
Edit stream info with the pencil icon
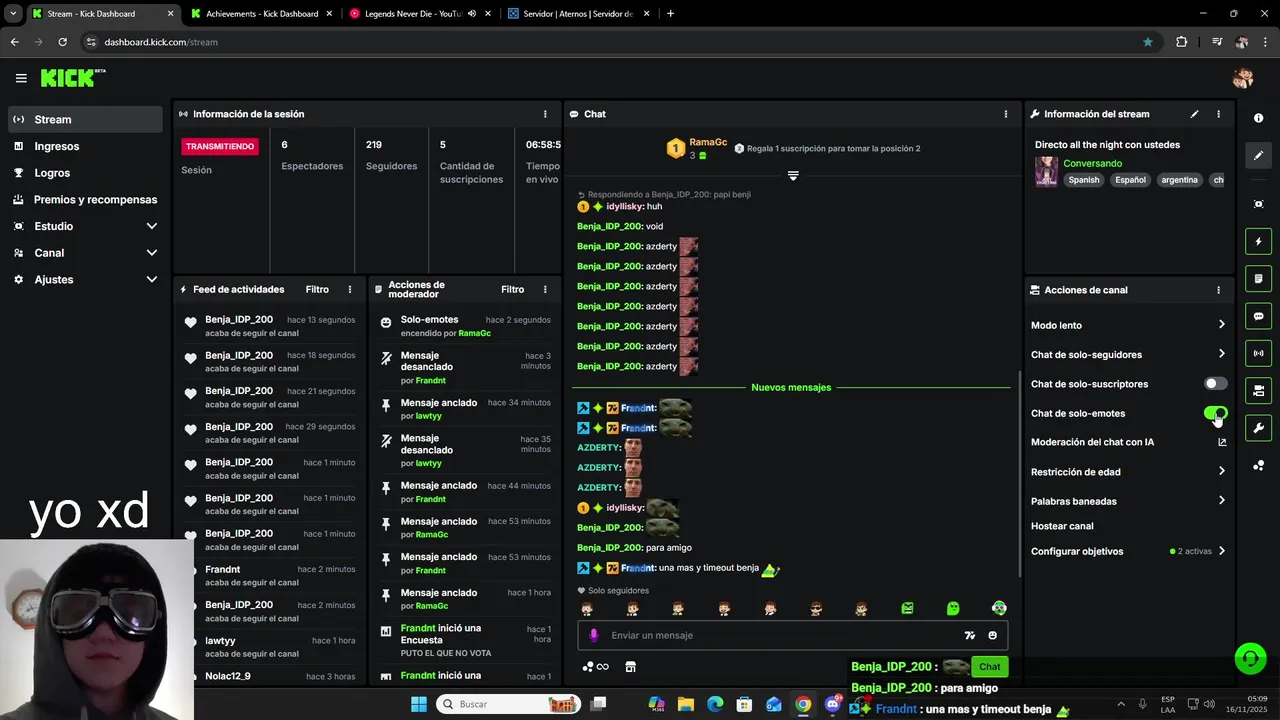pyautogui.click(x=1194, y=114)
